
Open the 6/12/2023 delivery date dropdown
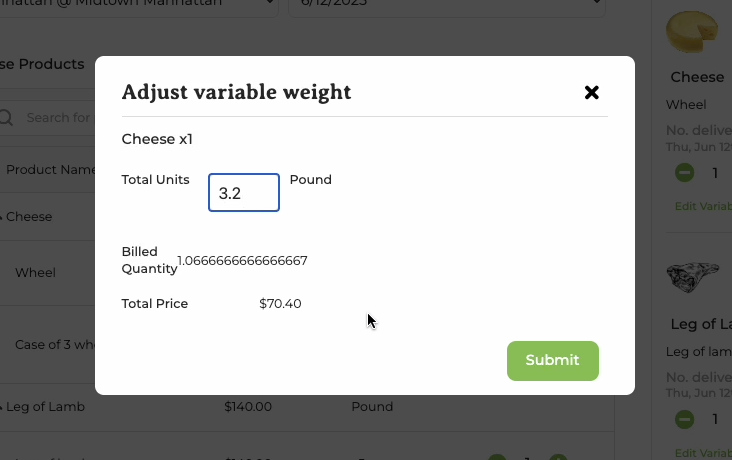pyautogui.click(x=447, y=5)
